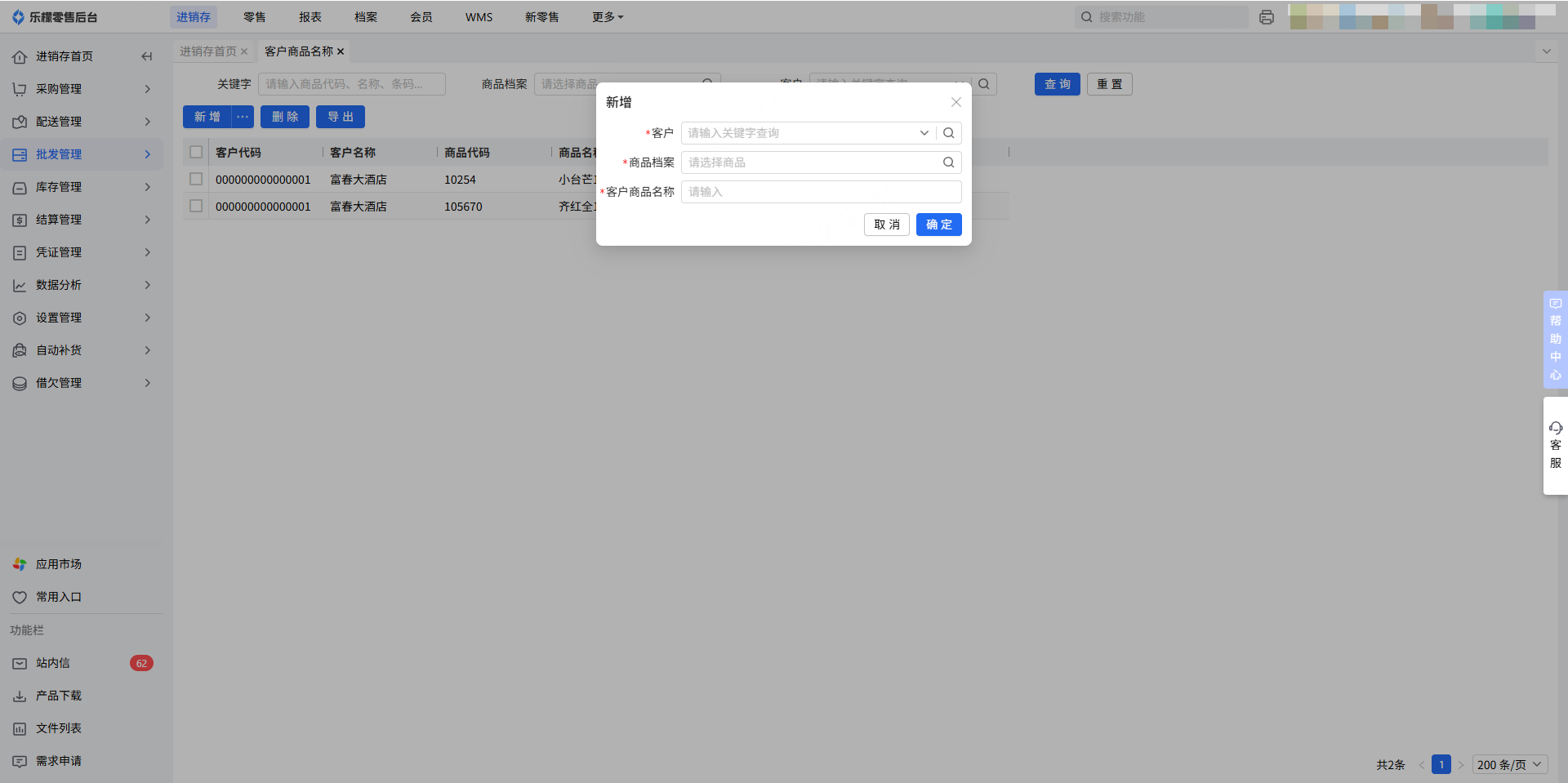Click the 结算管理 sidebar icon
Screen dimensions: 1568x783
(20, 220)
